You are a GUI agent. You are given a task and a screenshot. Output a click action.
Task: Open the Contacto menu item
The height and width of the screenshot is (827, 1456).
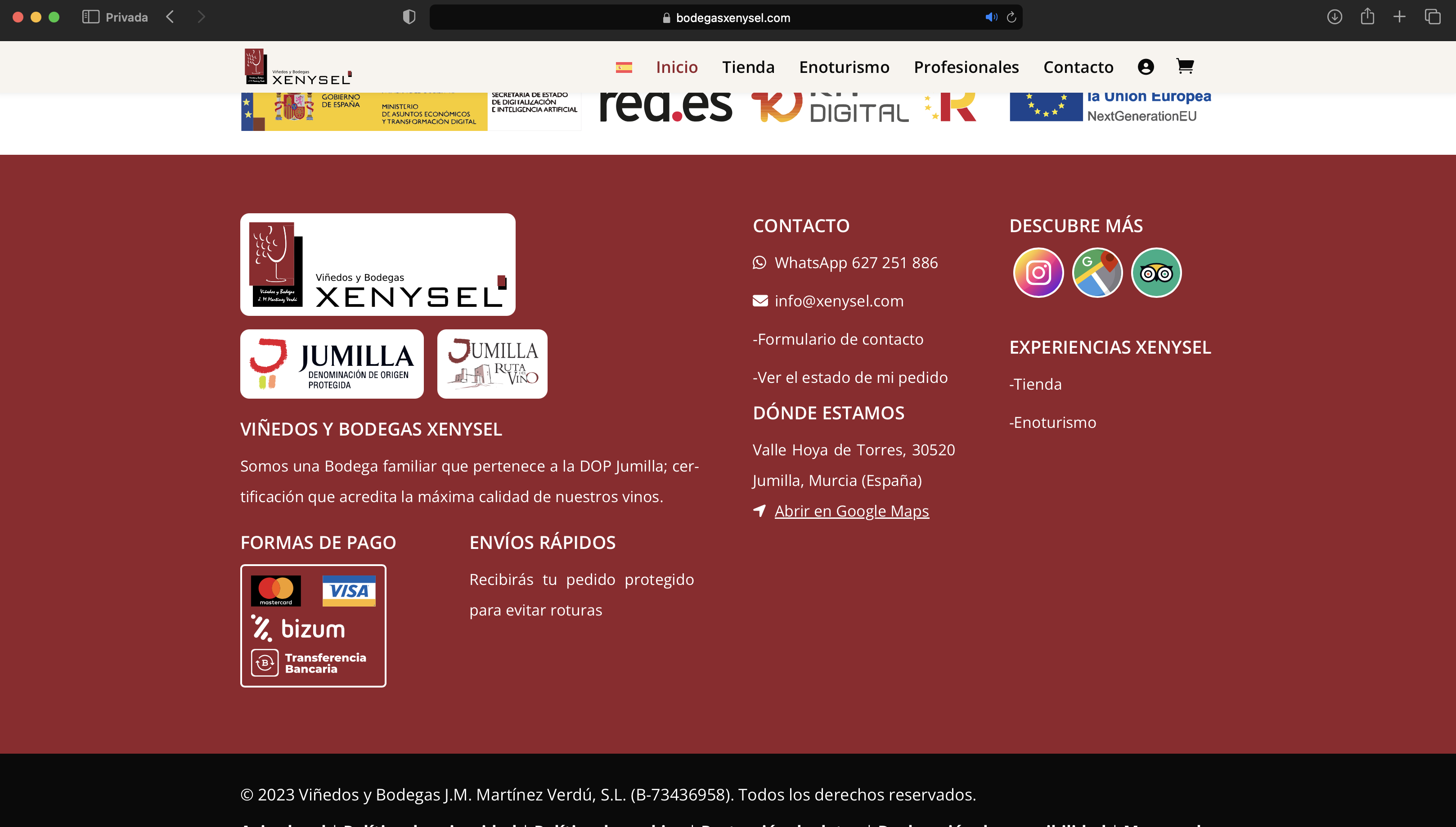(x=1079, y=67)
